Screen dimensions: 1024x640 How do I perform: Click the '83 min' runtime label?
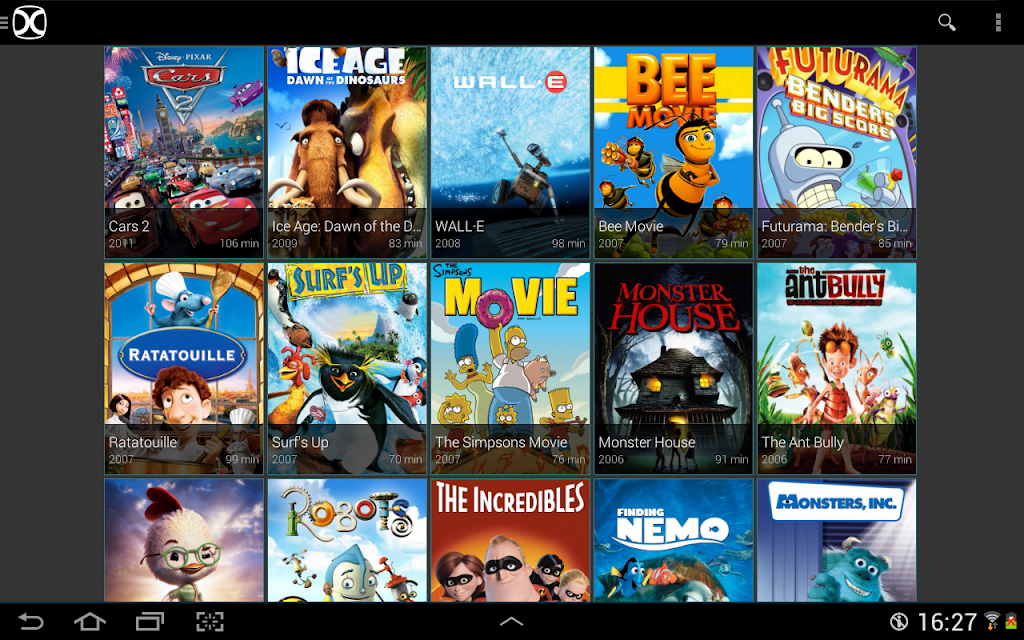[x=405, y=244]
